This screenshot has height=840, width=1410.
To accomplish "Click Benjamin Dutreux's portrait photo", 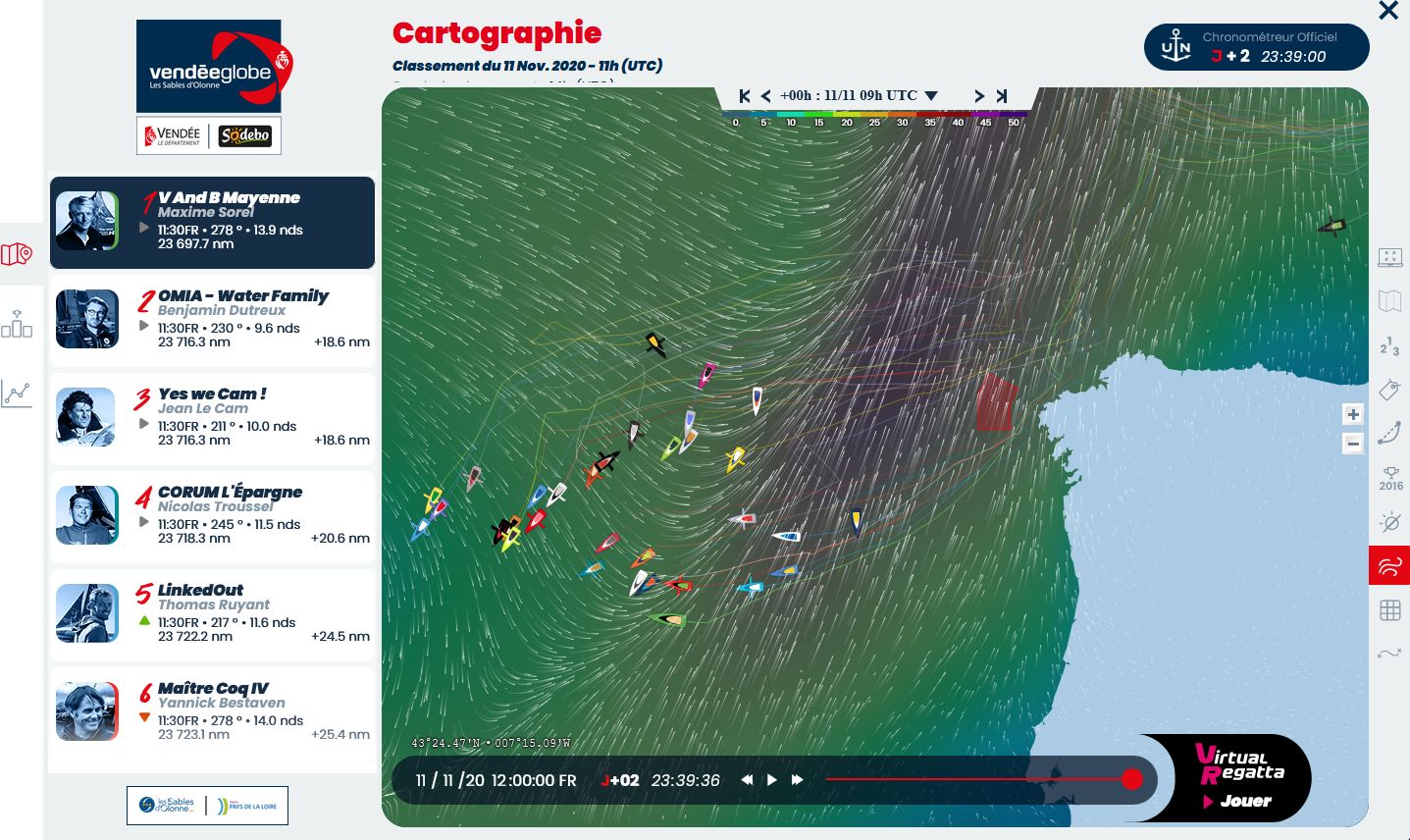I will (x=87, y=319).
